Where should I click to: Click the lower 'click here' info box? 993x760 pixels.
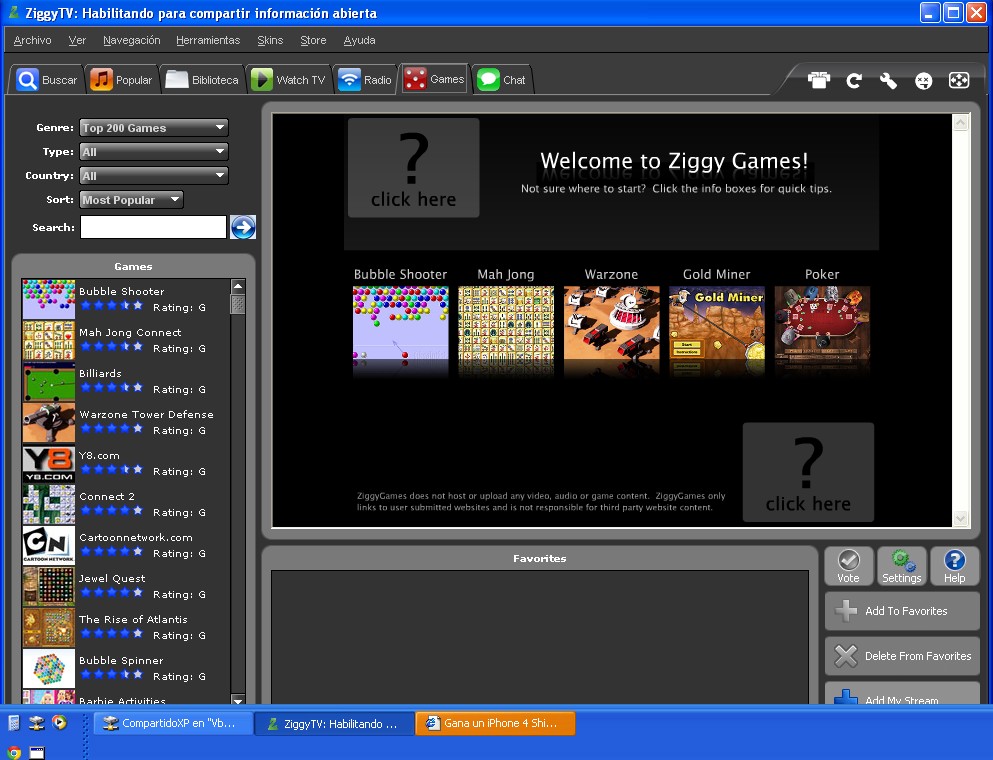pos(808,472)
